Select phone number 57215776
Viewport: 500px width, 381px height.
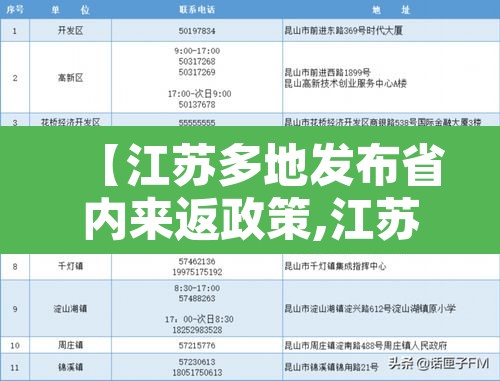point(197,345)
